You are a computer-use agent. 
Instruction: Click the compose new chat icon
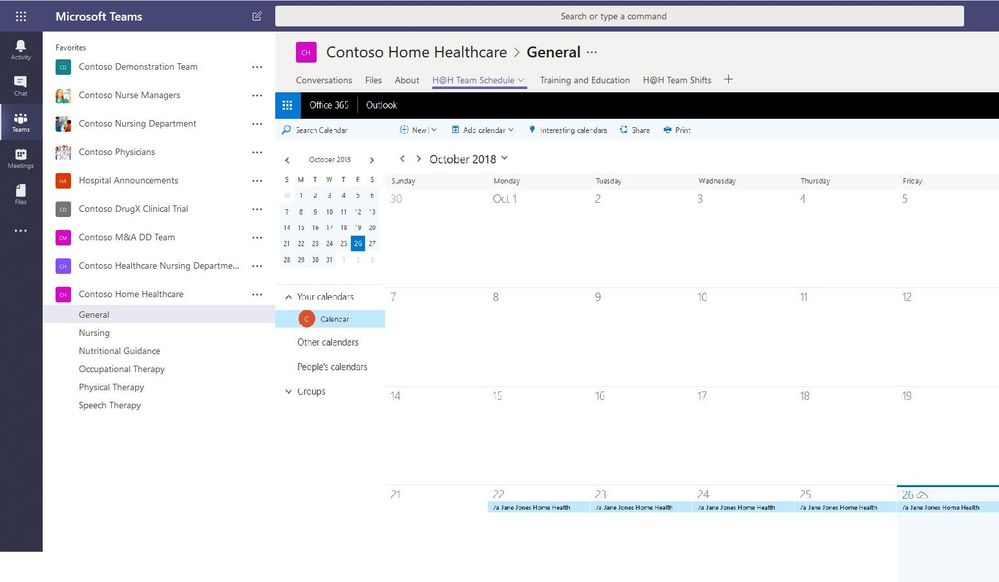[x=257, y=17]
